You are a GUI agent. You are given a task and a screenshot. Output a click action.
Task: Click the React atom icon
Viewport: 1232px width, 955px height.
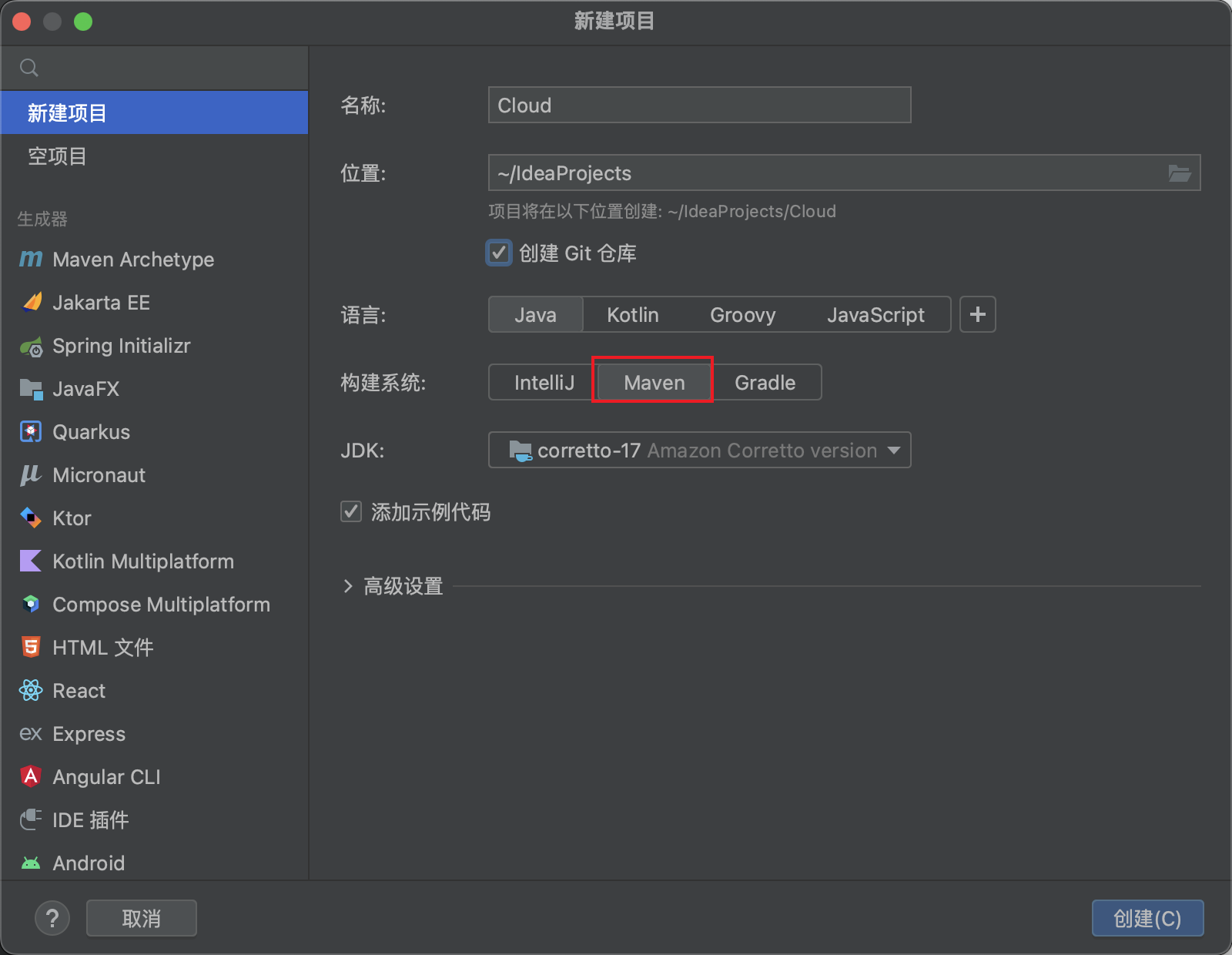(31, 691)
